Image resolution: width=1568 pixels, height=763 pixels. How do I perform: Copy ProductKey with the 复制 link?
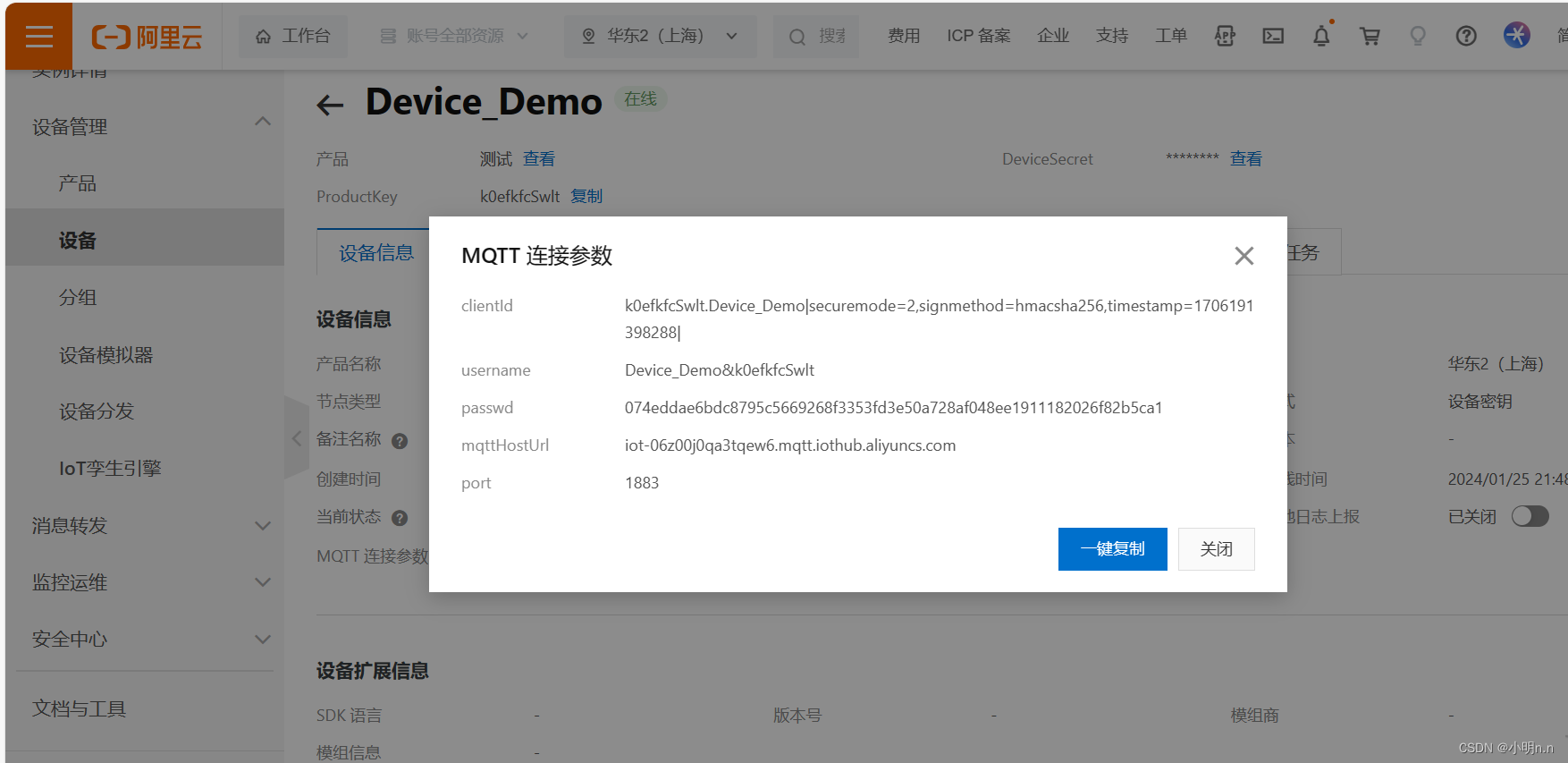tap(586, 196)
